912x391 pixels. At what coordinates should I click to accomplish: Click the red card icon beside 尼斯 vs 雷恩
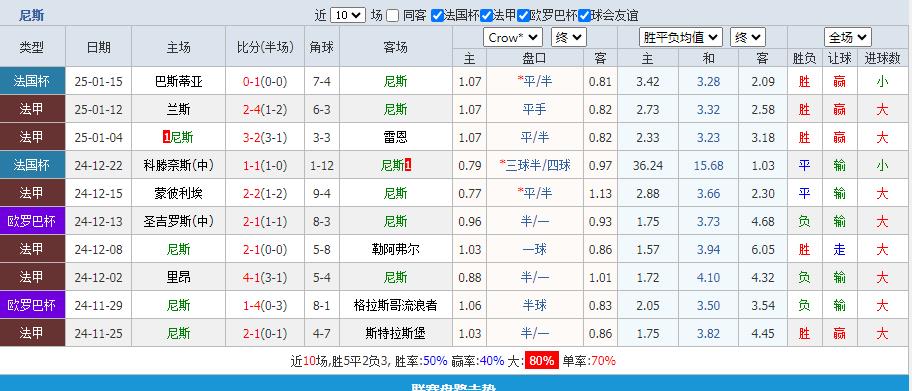(167, 138)
